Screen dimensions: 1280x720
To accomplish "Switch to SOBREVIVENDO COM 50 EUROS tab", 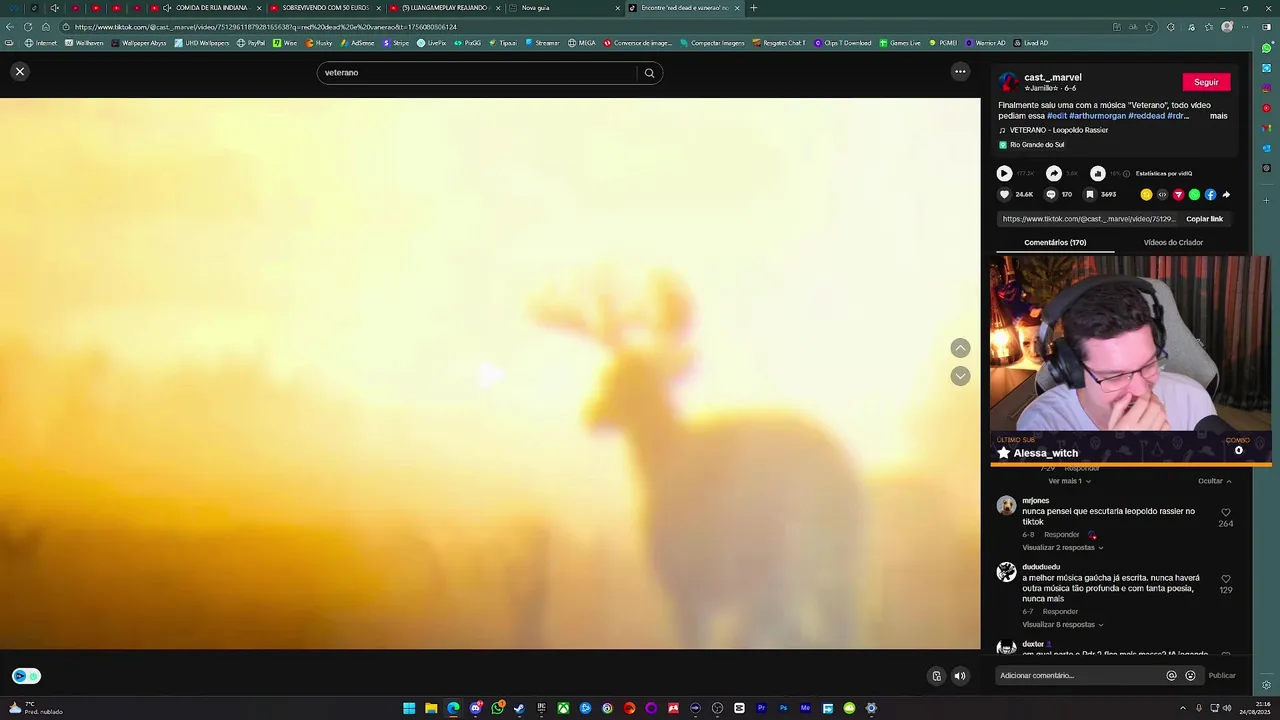I will [325, 8].
